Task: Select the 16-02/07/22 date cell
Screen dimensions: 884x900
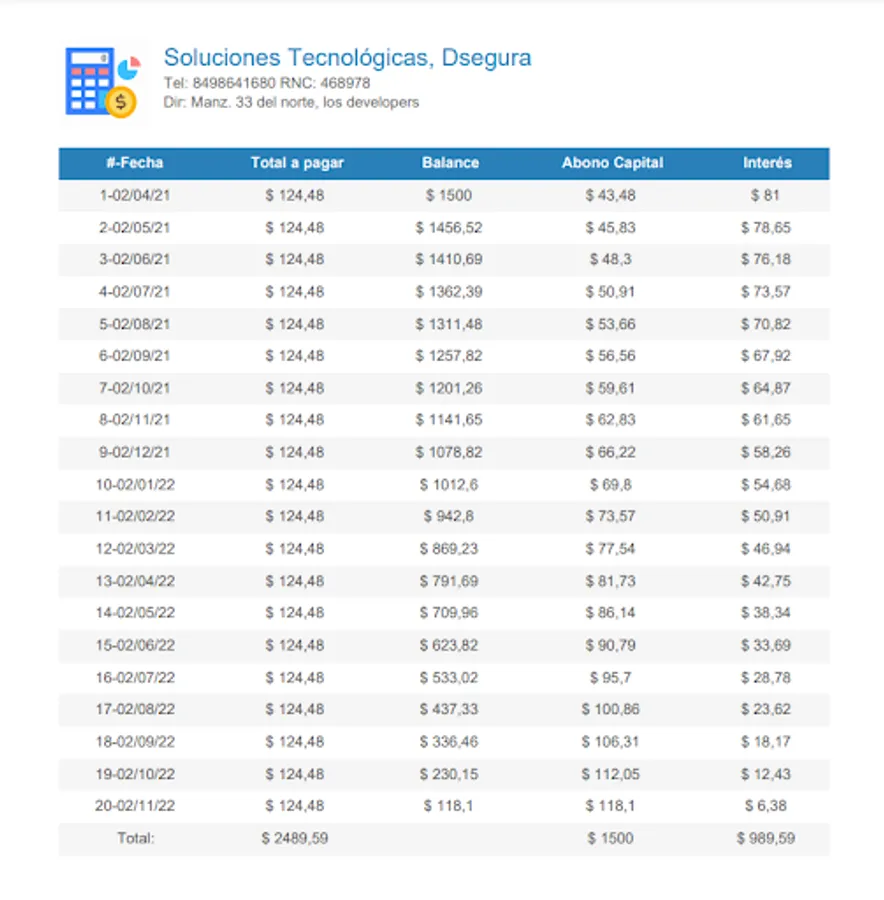Action: pyautogui.click(x=135, y=678)
